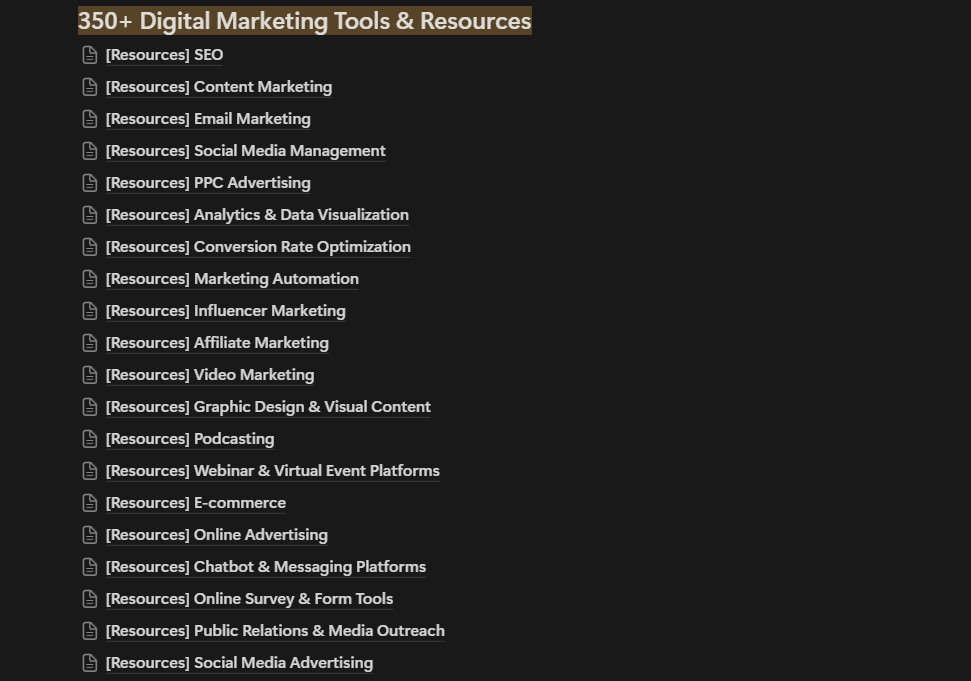Open [Resources] Analytics & Data Visualization link
971x681 pixels.
[257, 215]
